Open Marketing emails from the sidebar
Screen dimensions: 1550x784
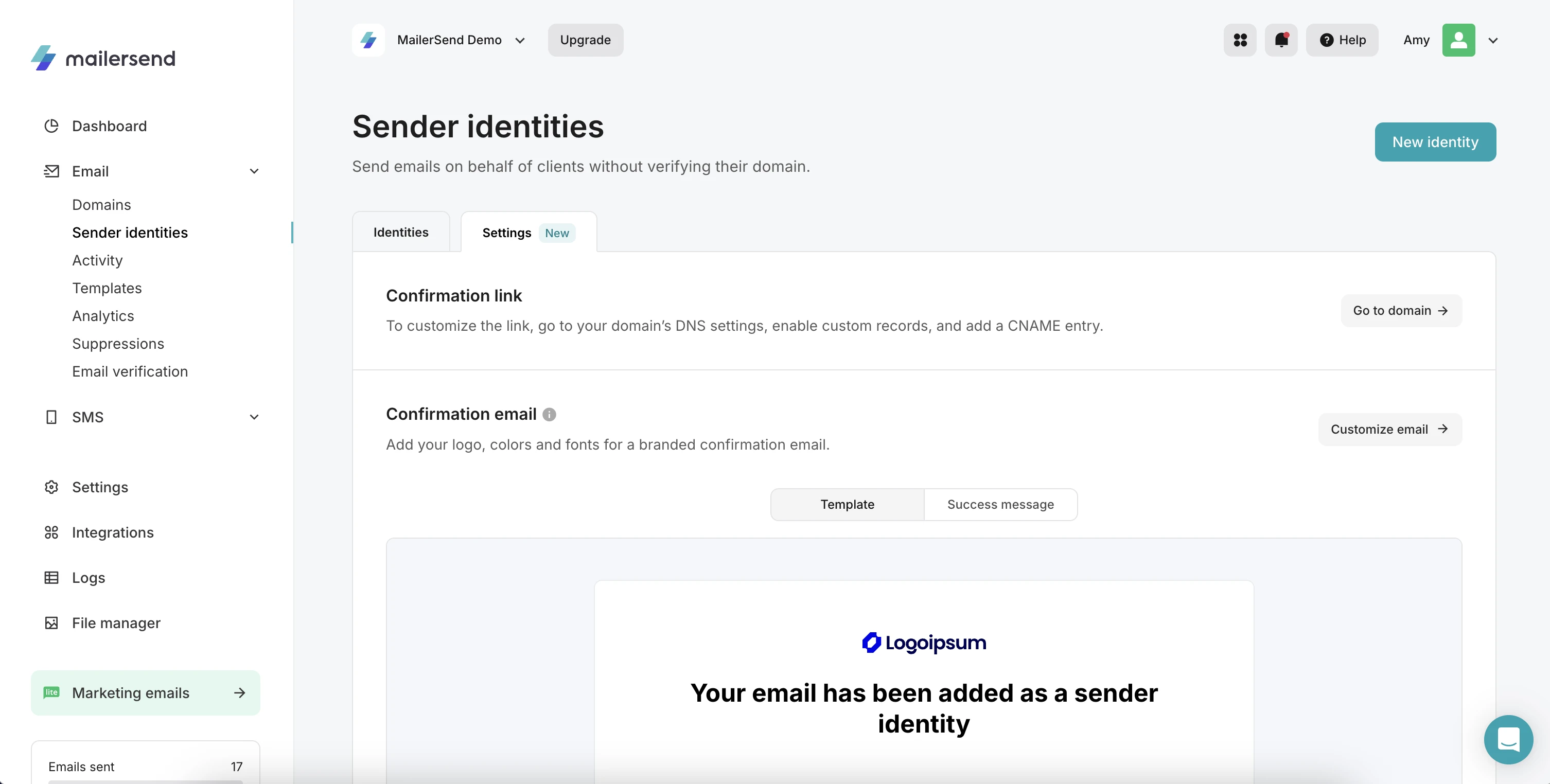coord(130,692)
